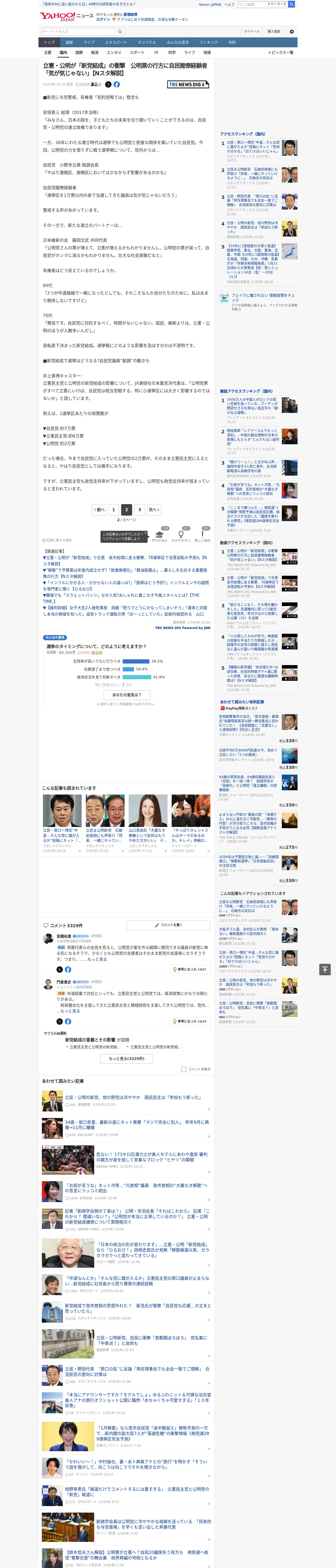Select the ランキング navigation tab

click(x=209, y=43)
